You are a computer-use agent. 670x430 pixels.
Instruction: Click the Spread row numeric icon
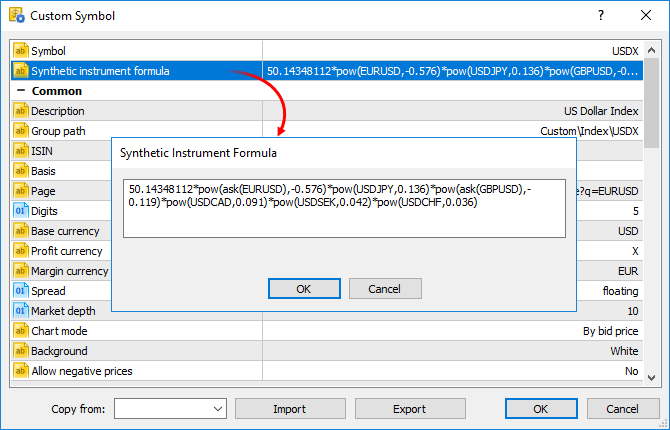(x=21, y=291)
